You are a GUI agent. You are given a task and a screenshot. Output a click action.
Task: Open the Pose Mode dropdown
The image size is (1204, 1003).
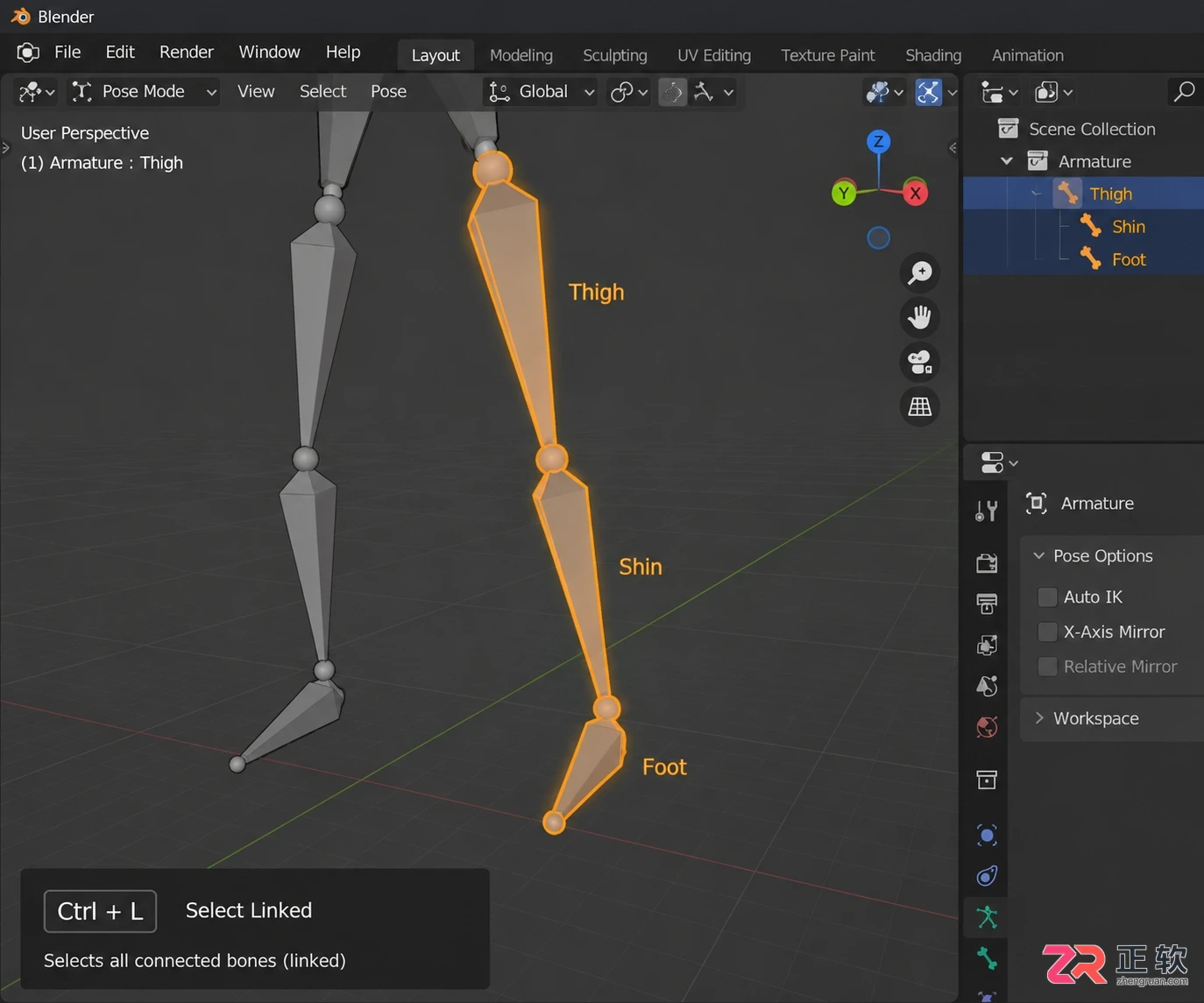tap(144, 92)
